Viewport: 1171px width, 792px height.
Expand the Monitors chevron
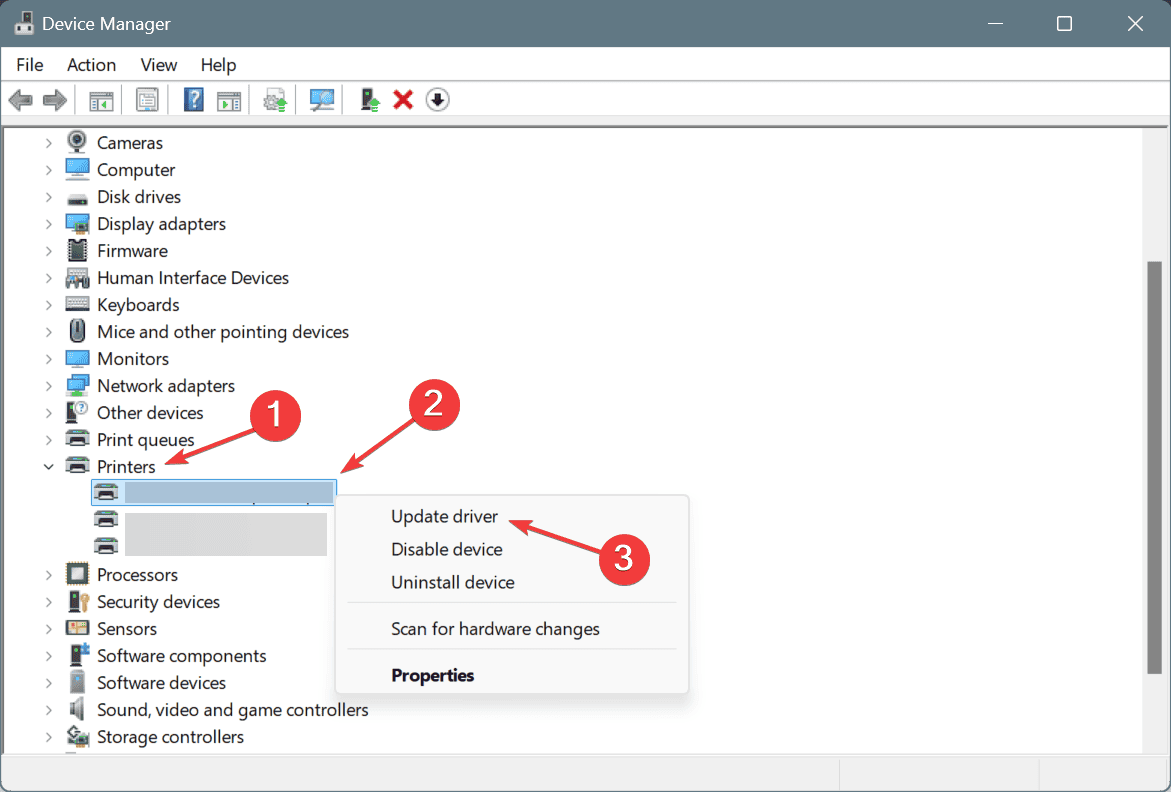[x=49, y=359]
